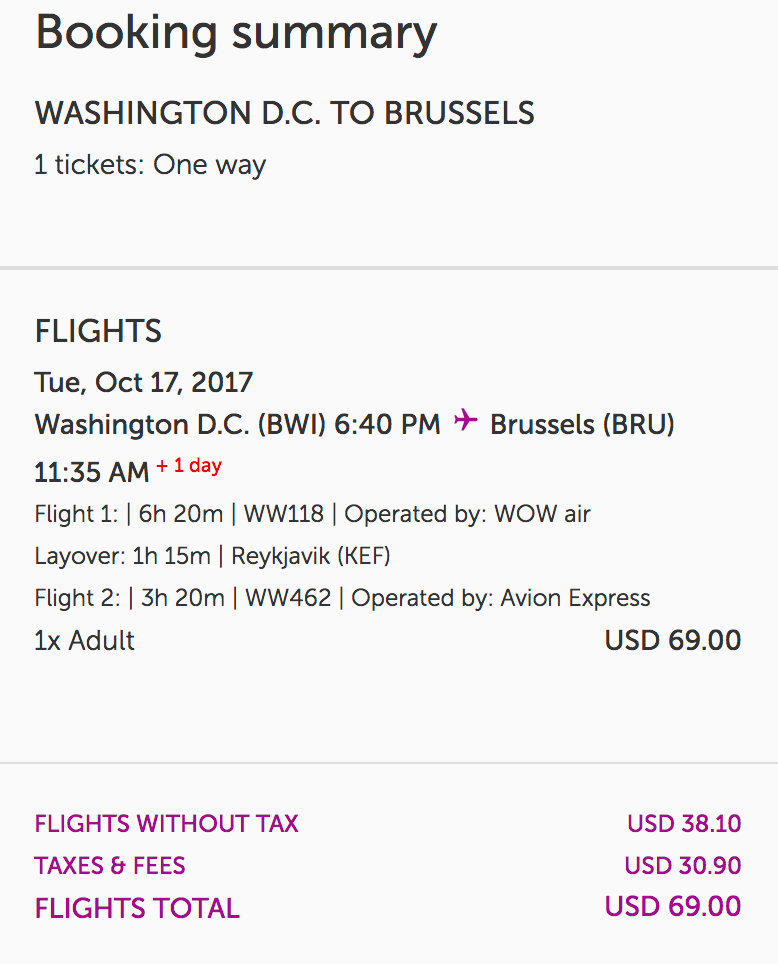Click the Washington D.C. (BWI) 6:40 PM departure
This screenshot has width=778, height=964.
(x=237, y=425)
